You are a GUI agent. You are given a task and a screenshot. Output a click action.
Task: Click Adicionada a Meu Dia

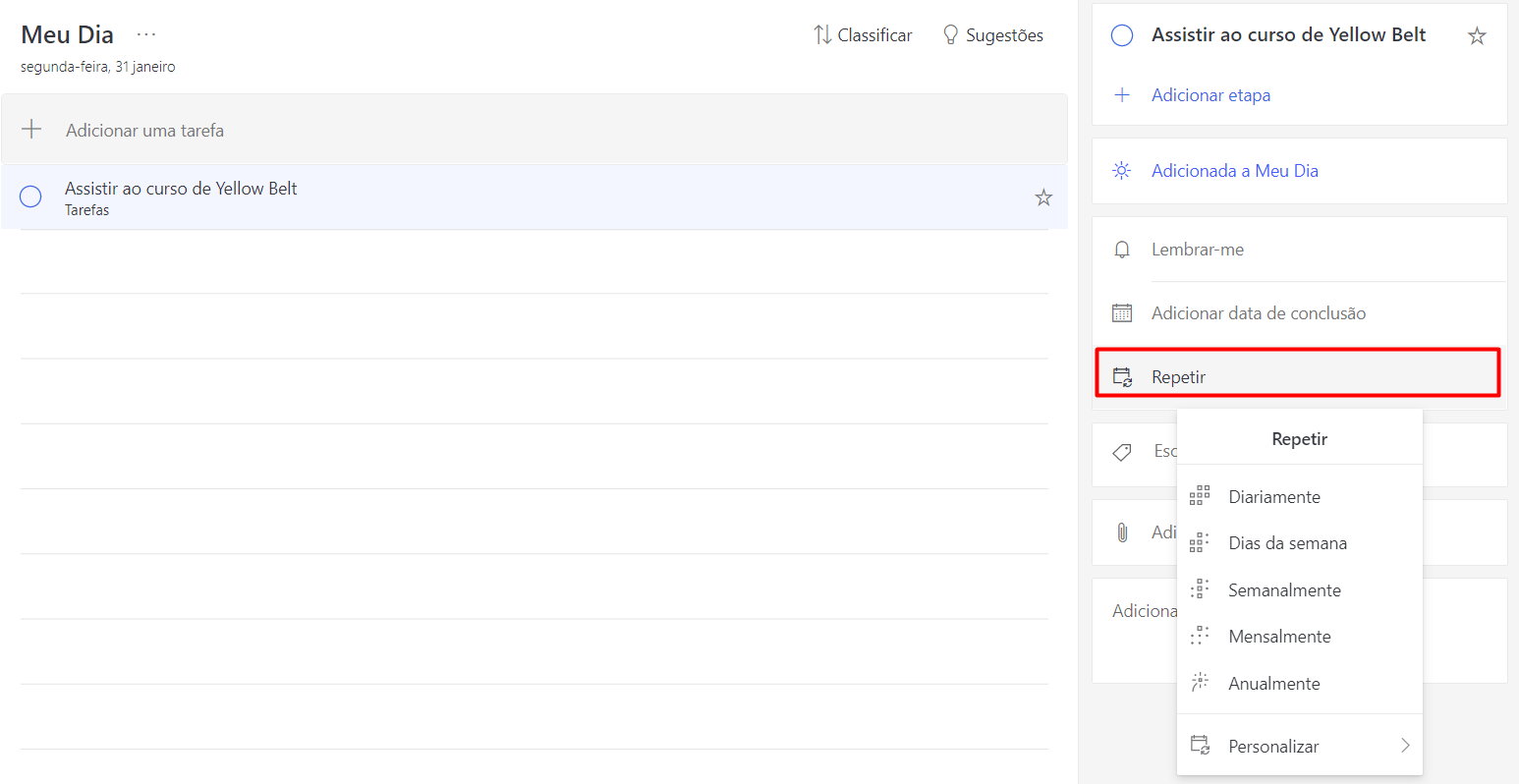click(x=1235, y=171)
